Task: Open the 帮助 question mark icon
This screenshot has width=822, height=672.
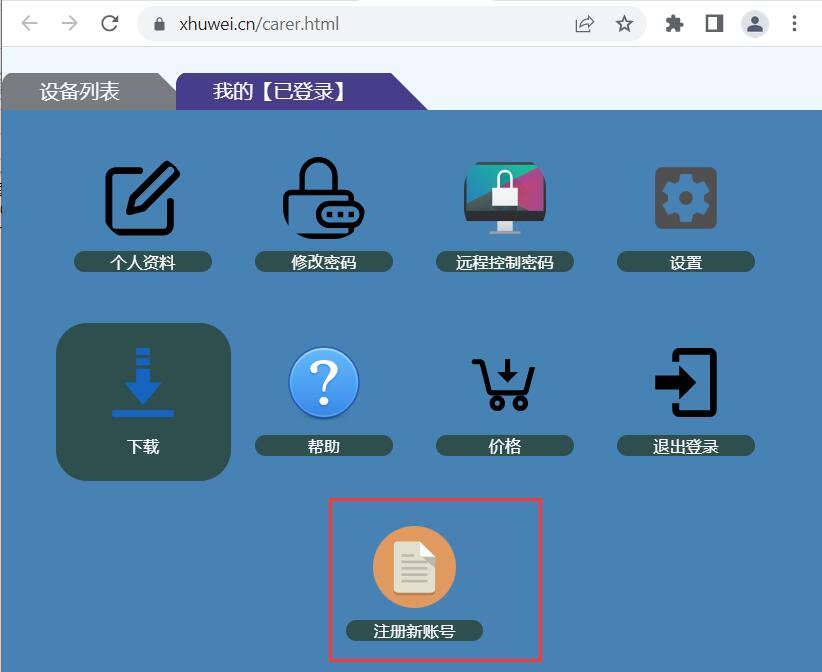Action: pyautogui.click(x=323, y=382)
